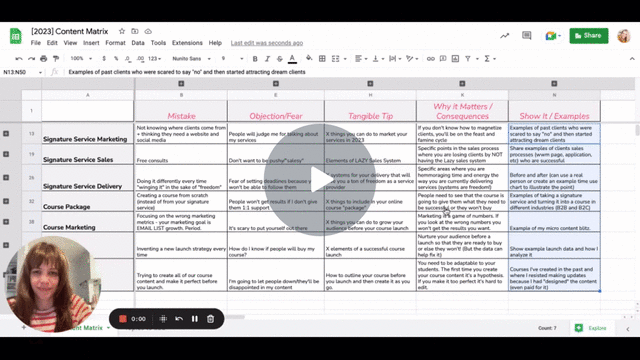Viewport: 640px width, 360px height.
Task: Select the paint format tool
Action: click(56, 59)
